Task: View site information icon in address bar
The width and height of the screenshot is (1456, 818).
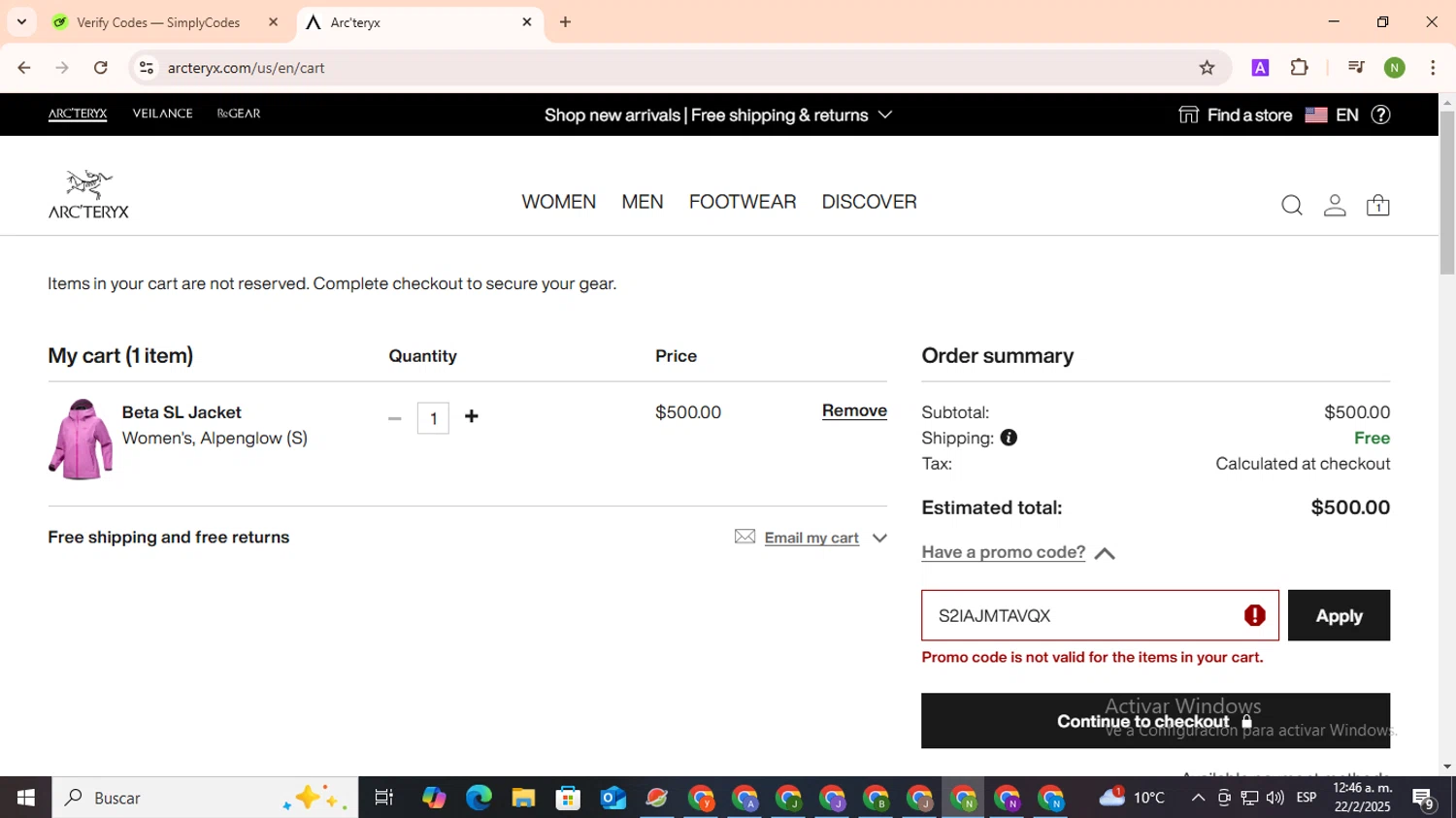Action: click(x=147, y=68)
